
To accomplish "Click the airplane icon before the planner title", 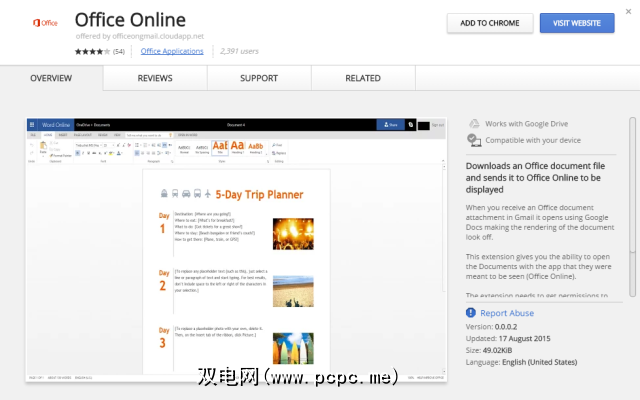I will 207,193.
